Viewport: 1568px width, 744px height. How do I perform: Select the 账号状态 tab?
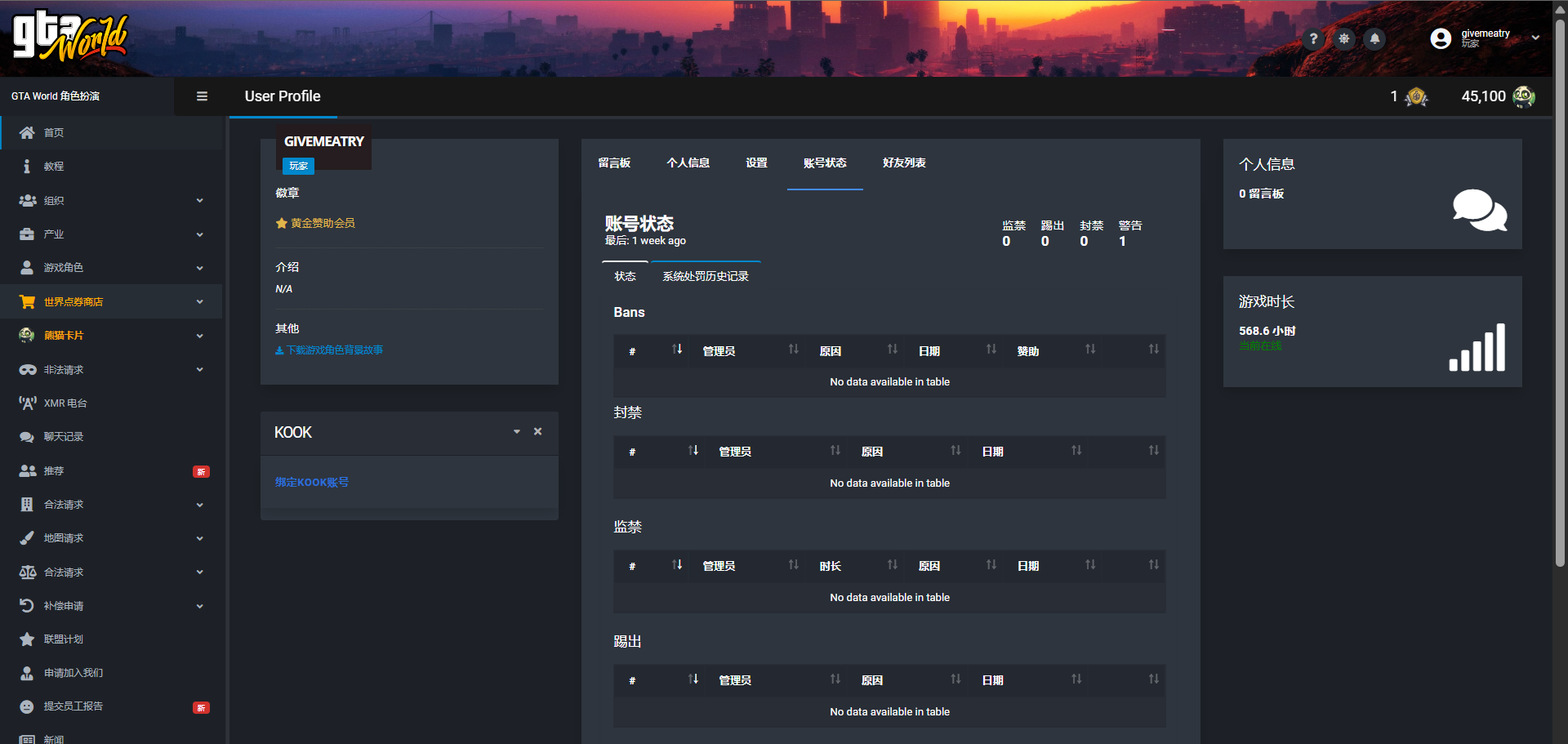[825, 163]
